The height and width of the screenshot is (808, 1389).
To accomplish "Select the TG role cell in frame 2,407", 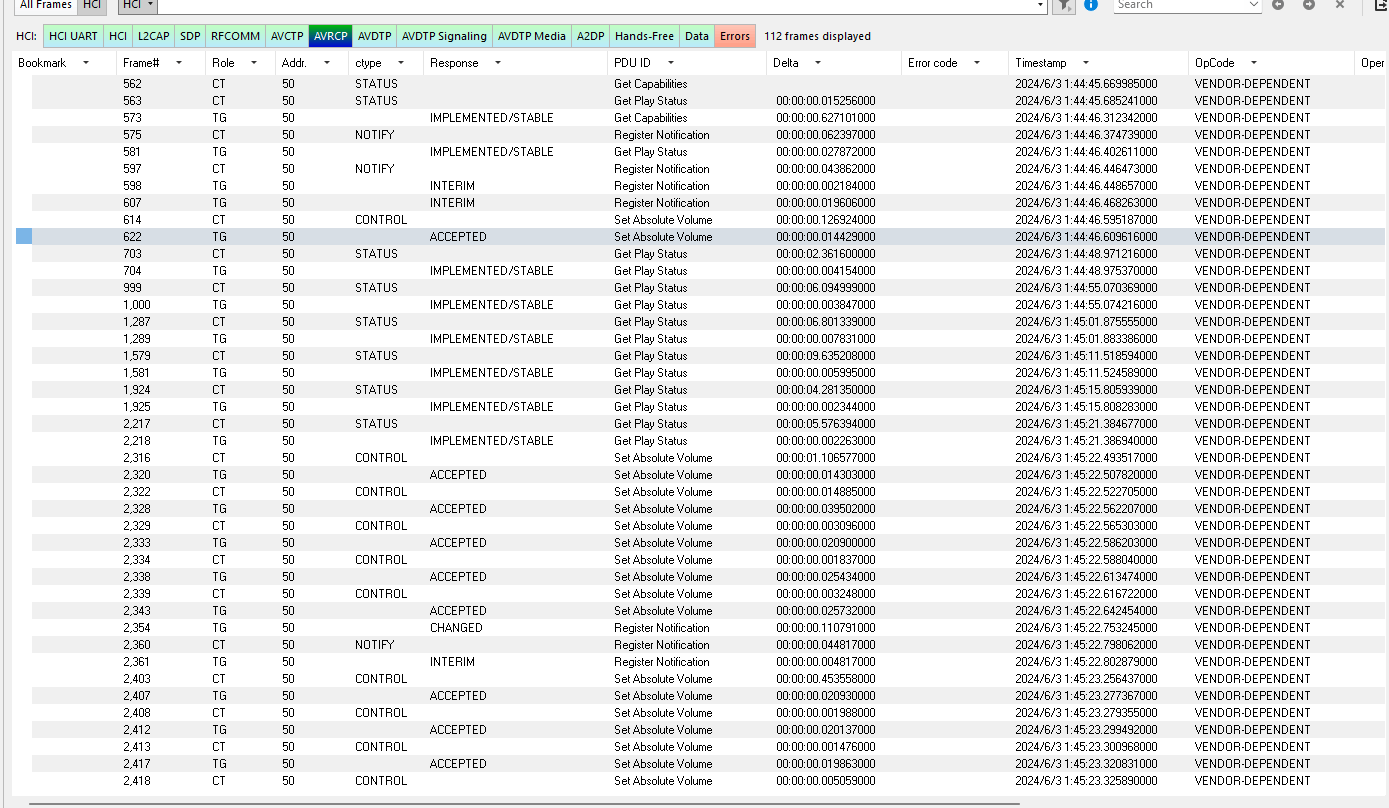I will click(x=219, y=696).
